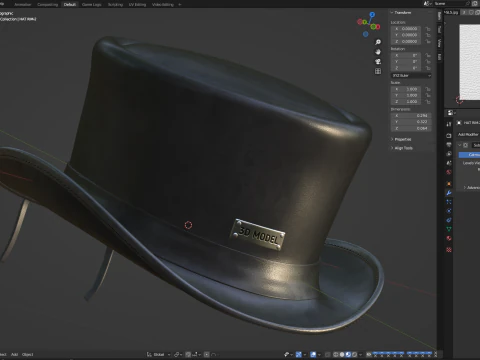
Task: Toggle lock on Scale Z
Action: pyautogui.click(x=428, y=102)
